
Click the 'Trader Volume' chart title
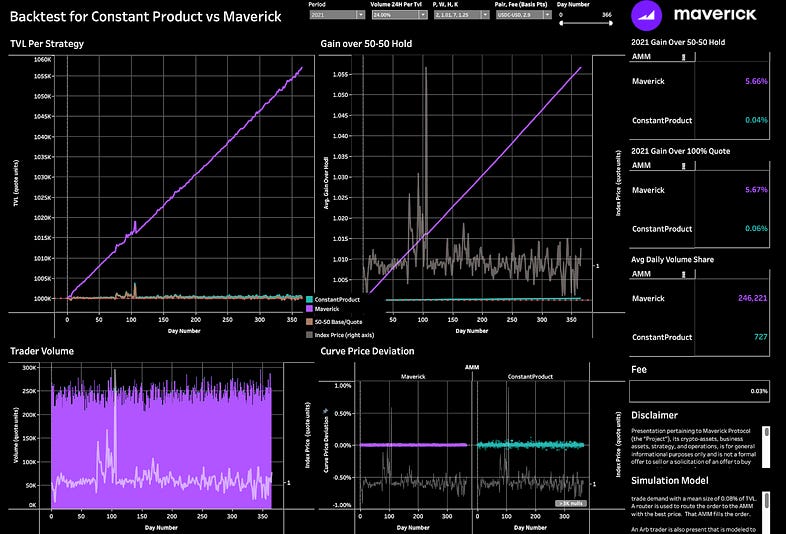(x=42, y=351)
